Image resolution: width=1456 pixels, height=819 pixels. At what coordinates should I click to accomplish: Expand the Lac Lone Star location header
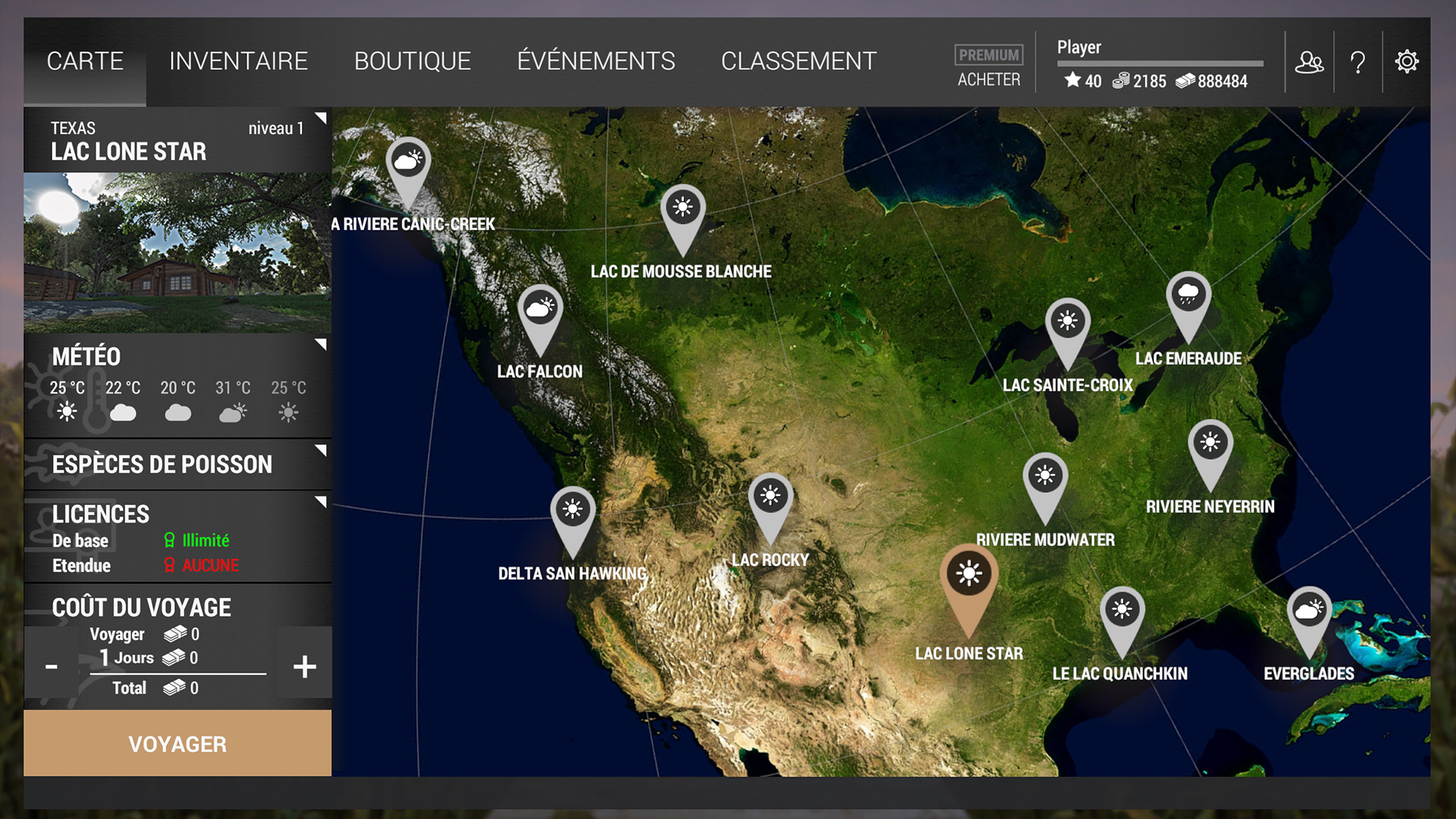click(320, 118)
